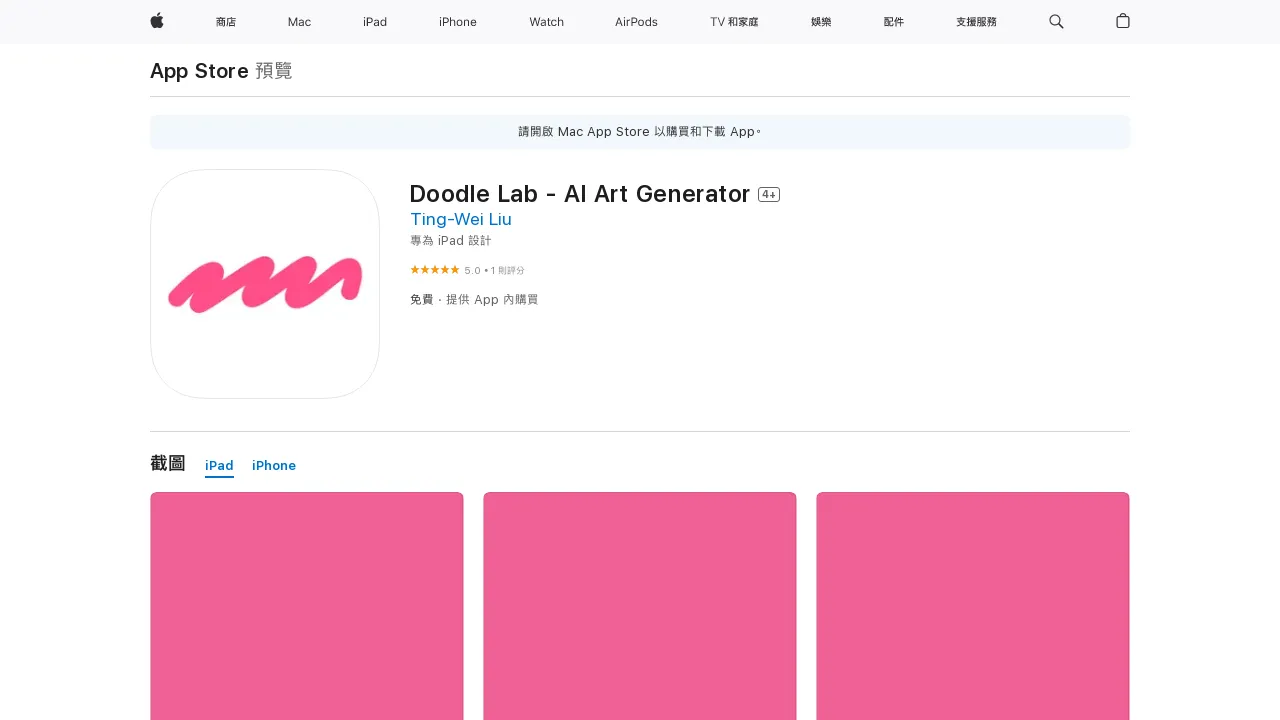Open the AirPods menu item
The image size is (1280, 720).
tap(636, 22)
